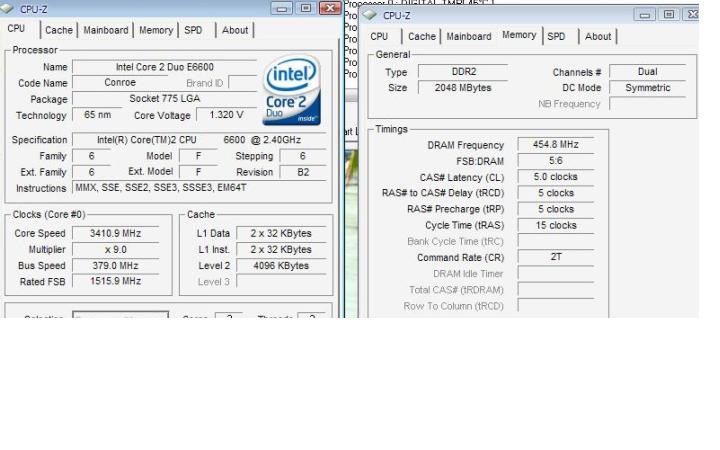Click the Cycle Time (tRAS) value '15 clocks'
This screenshot has height=450, width=720.
[x=556, y=225]
